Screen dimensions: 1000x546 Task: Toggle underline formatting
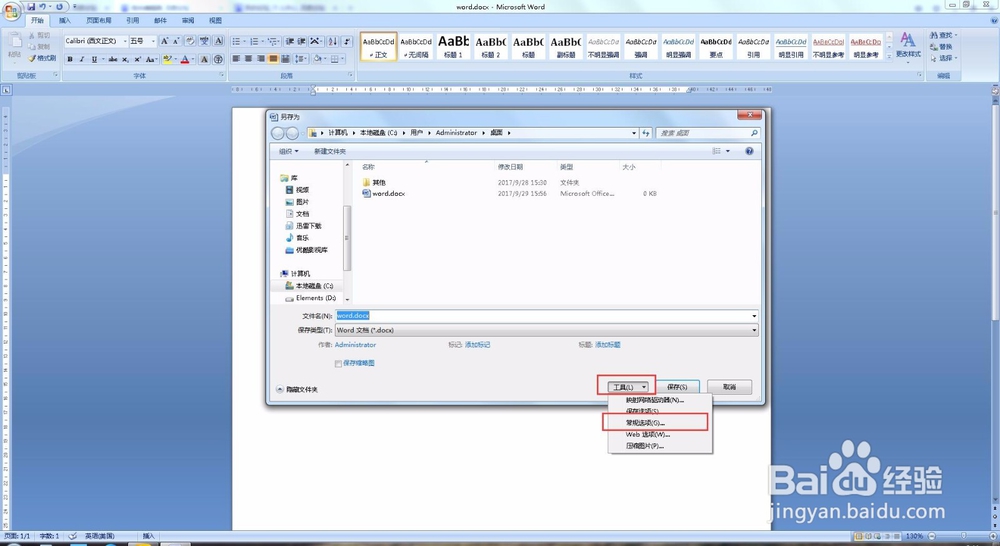(94, 59)
